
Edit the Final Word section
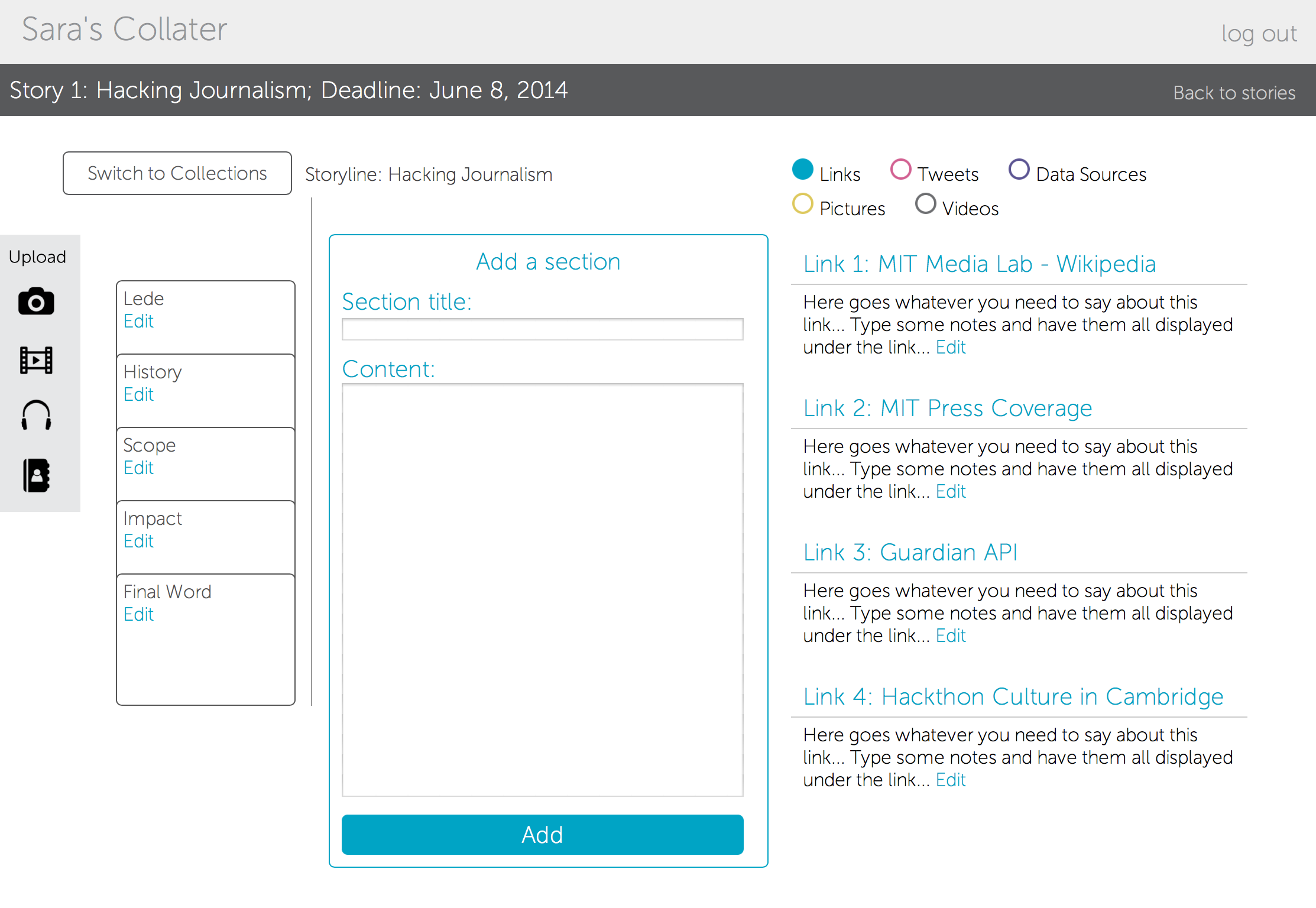click(x=138, y=615)
